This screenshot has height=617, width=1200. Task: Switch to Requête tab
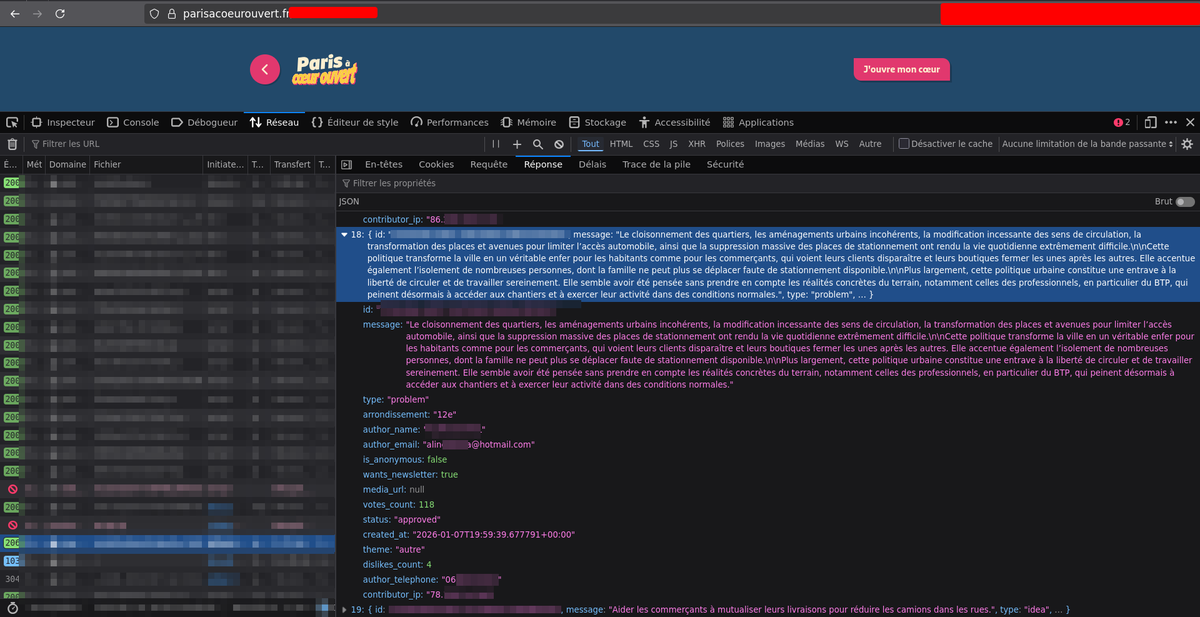tap(489, 164)
